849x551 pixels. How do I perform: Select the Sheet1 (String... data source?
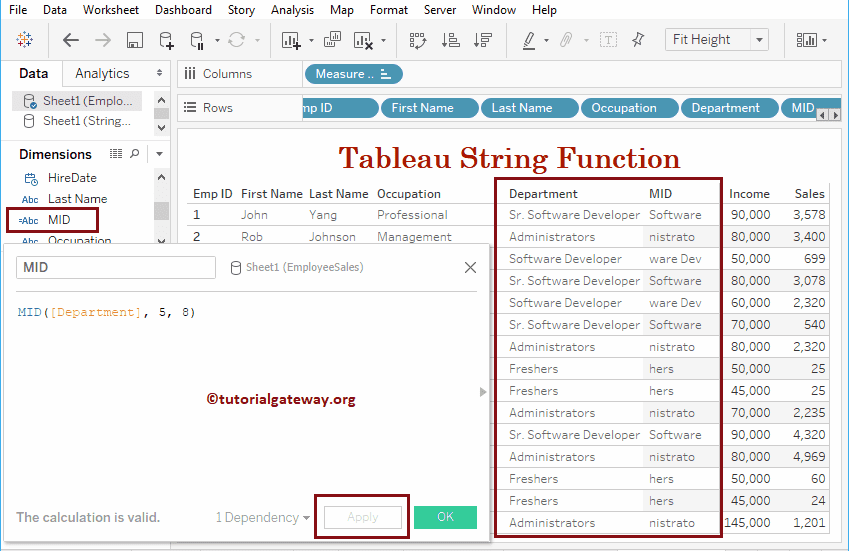coord(77,121)
